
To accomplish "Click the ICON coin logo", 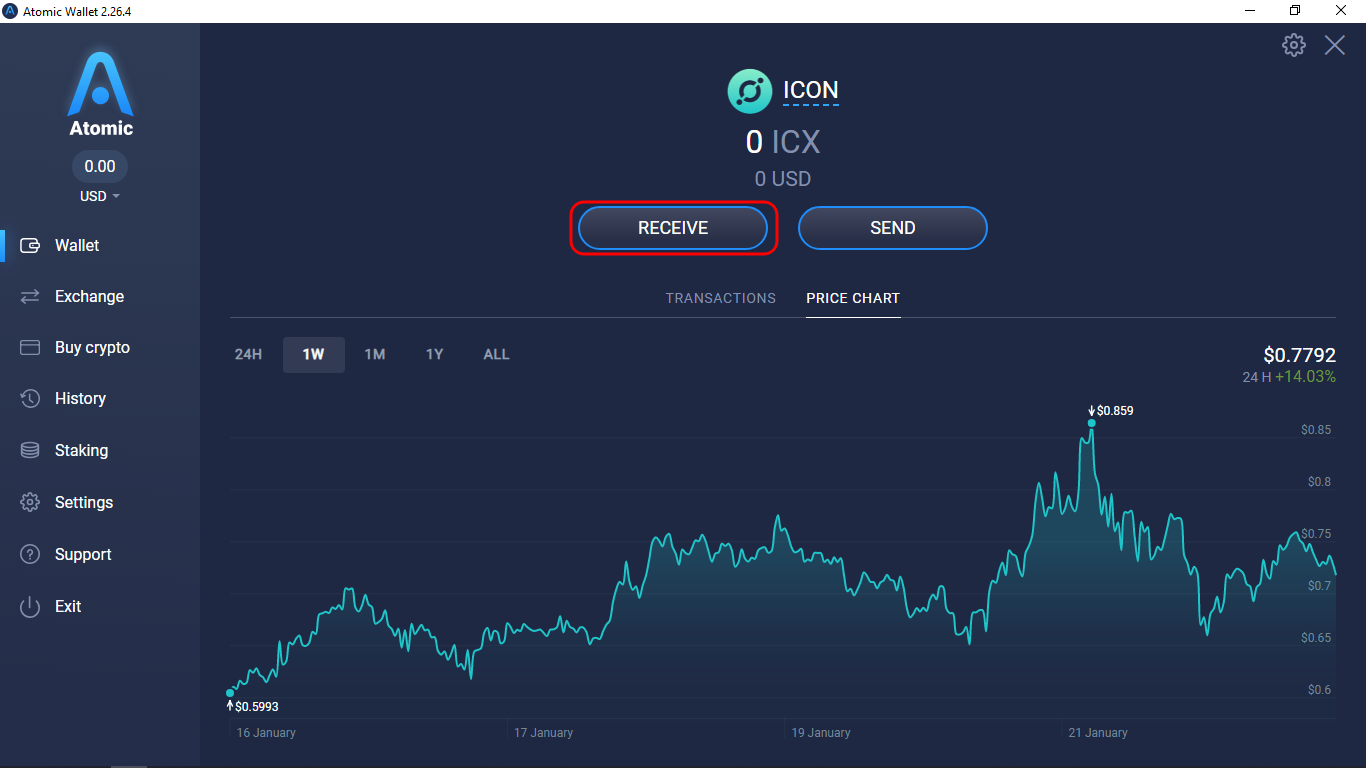I will coord(750,92).
